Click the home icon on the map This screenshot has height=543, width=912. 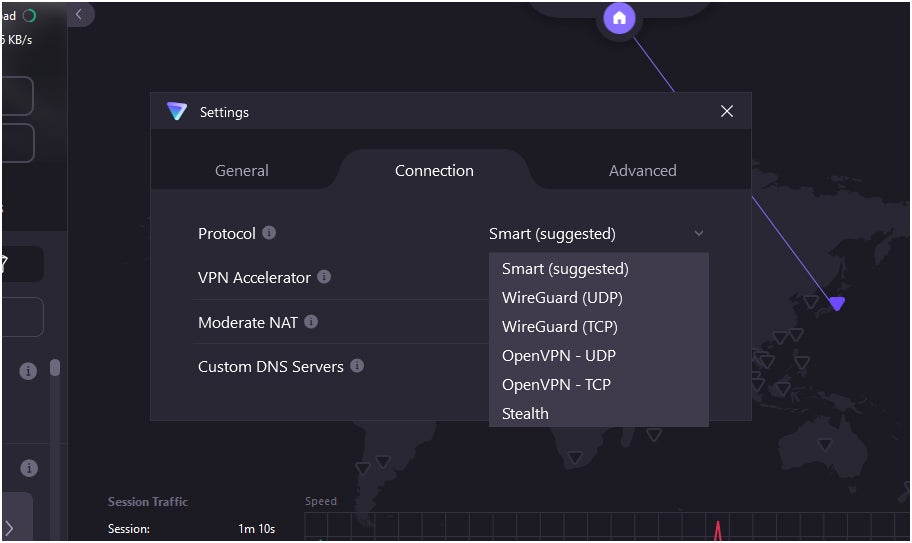pos(619,18)
